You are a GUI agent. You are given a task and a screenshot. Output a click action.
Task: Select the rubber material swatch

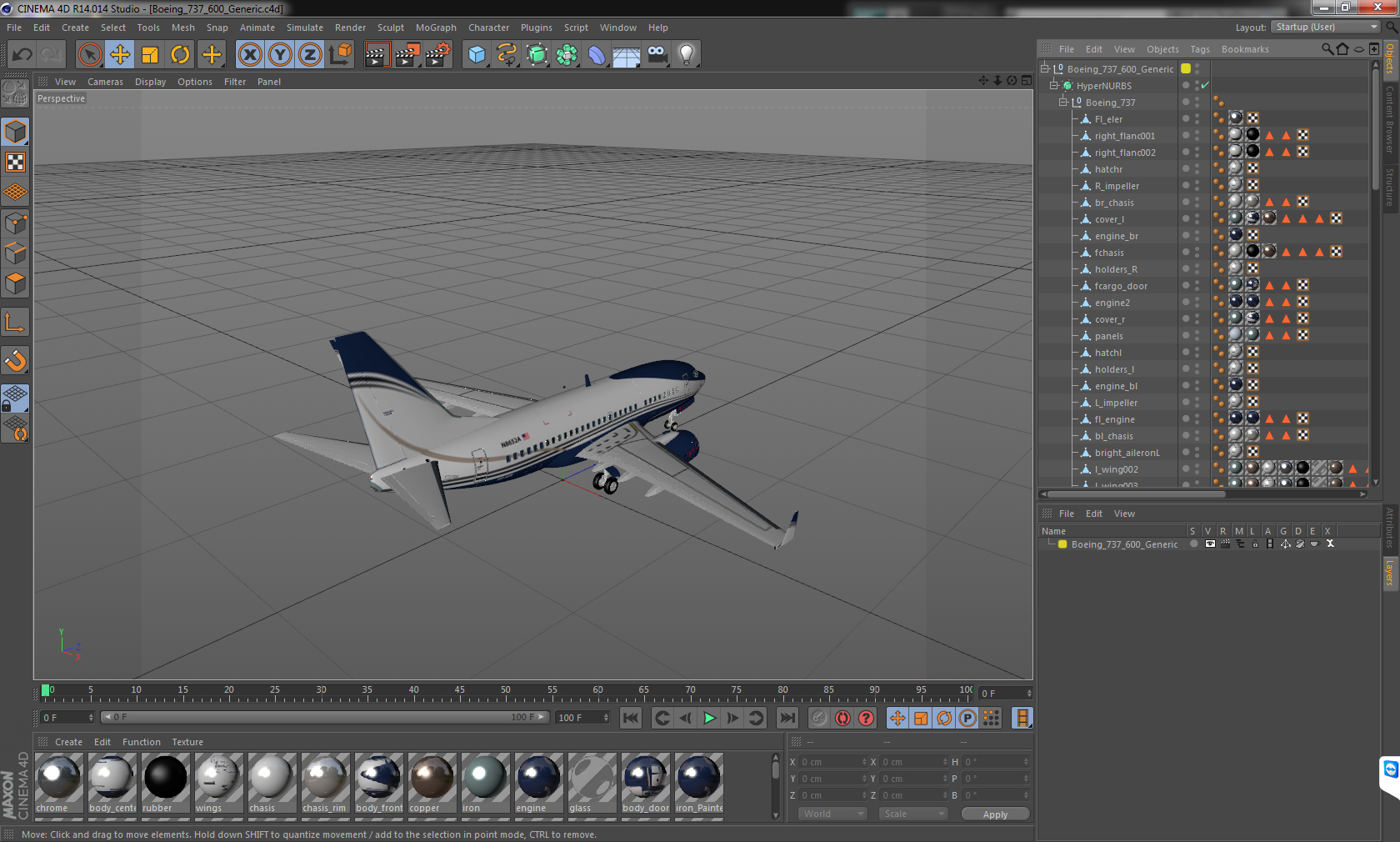coord(166,782)
